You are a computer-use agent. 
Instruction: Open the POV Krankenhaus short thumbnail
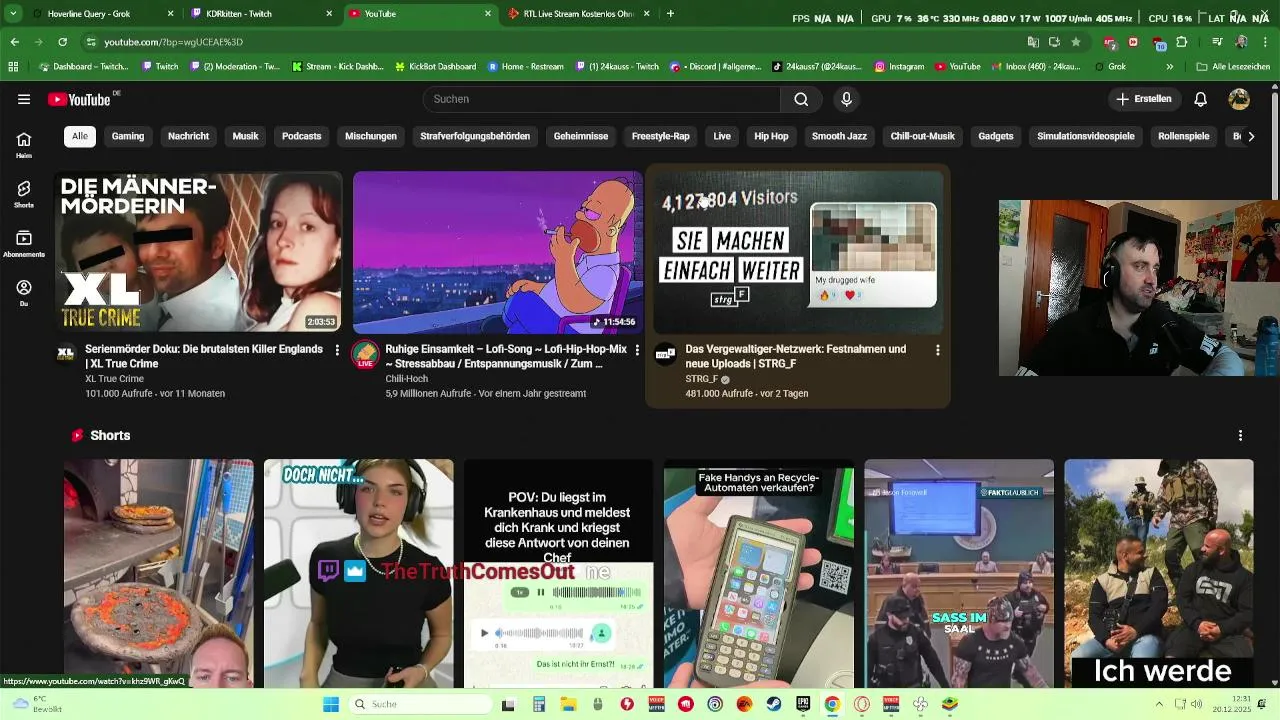tap(558, 574)
